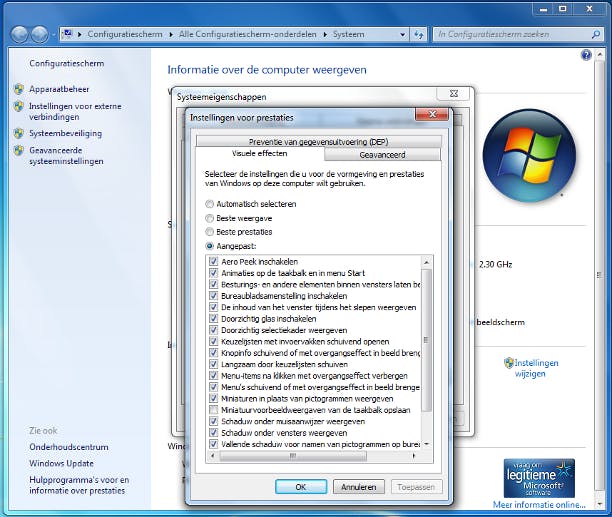
Task: Click the Toepassen button
Action: 416,487
